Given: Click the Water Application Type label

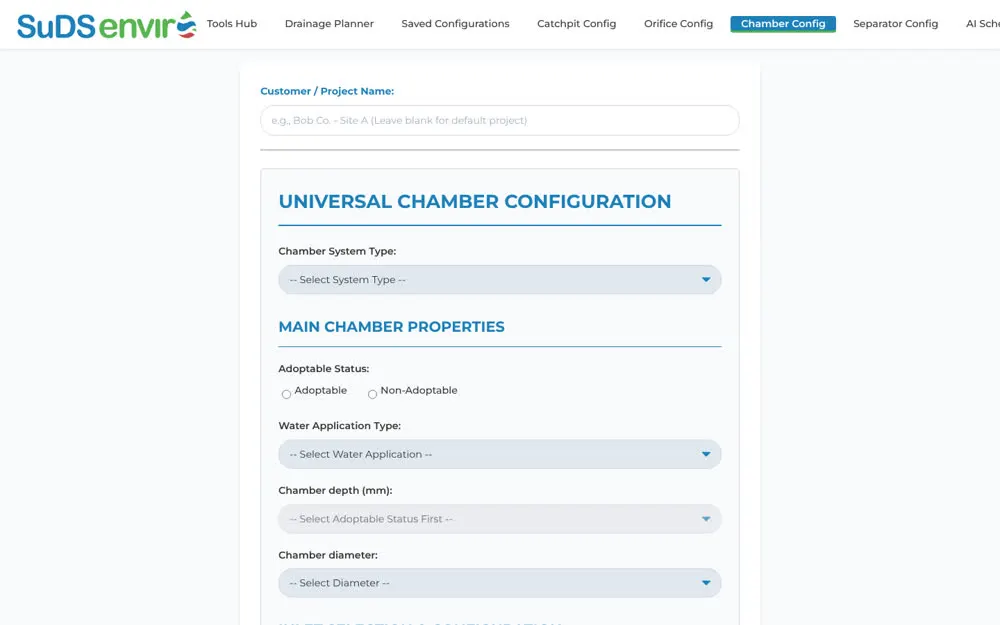Looking at the screenshot, I should point(339,425).
